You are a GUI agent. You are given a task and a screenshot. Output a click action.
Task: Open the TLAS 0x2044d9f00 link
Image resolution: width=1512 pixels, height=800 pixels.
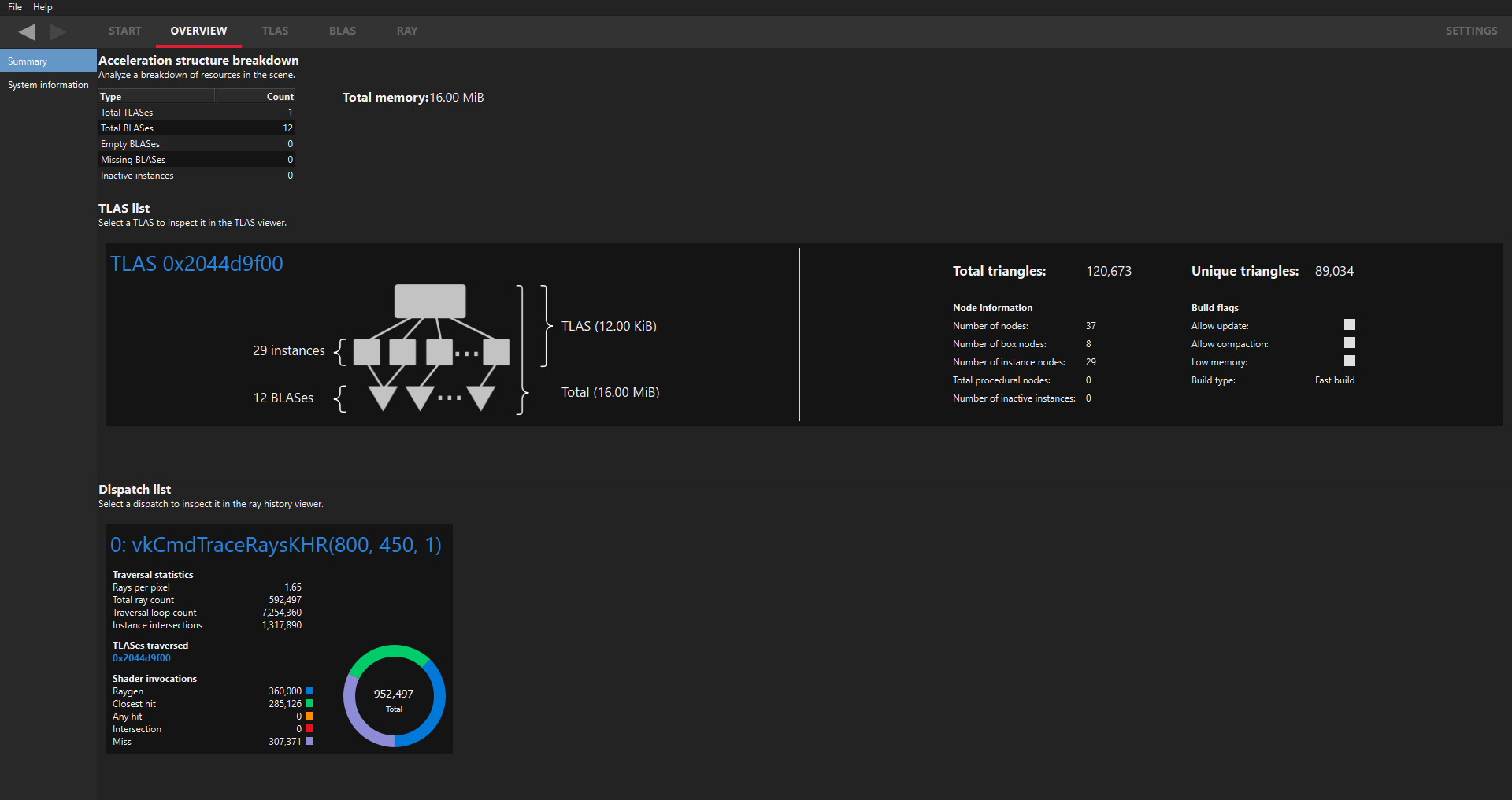196,264
